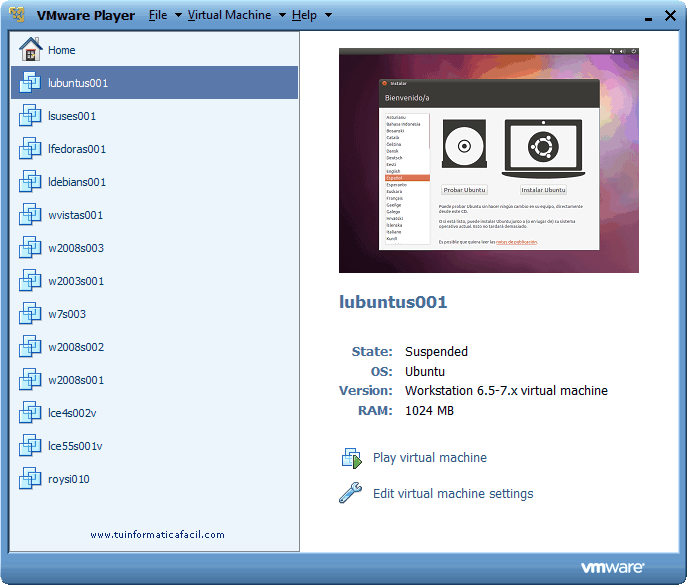The width and height of the screenshot is (687, 585).
Task: Click the VM icon beside lubuntus001
Action: click(30, 82)
